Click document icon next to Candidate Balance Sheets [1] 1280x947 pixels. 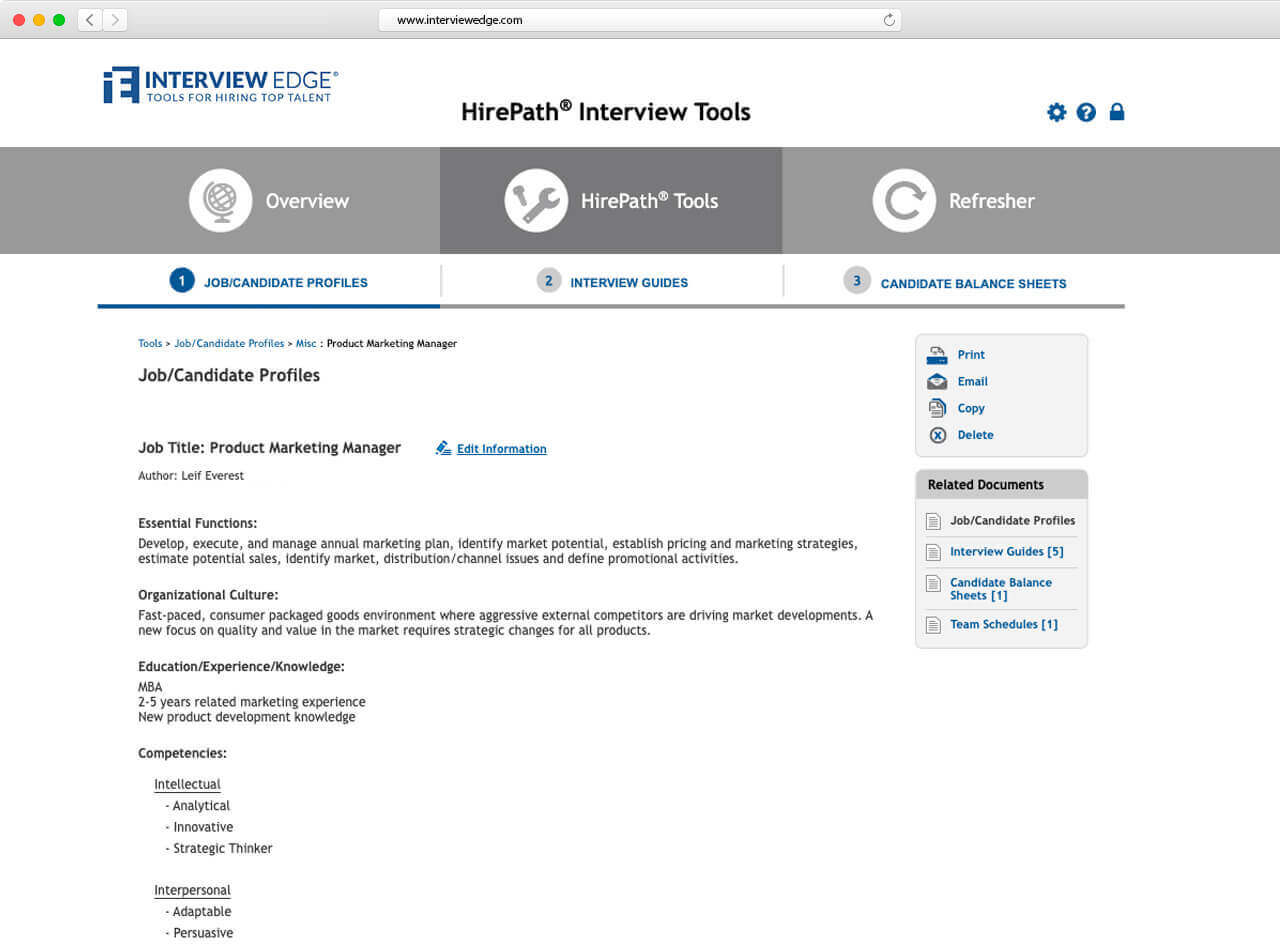tap(933, 583)
